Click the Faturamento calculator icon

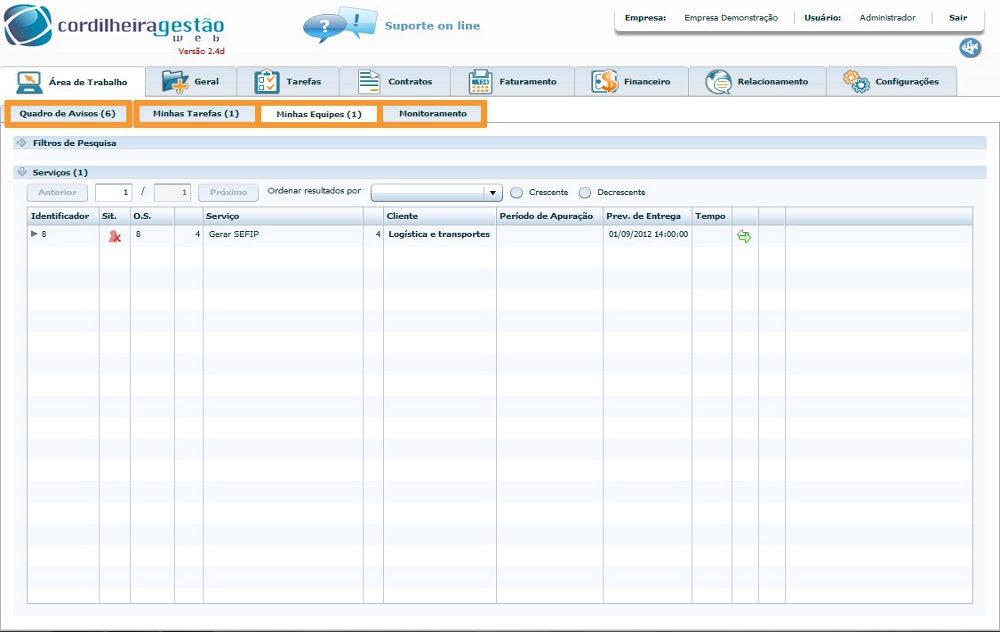[480, 82]
